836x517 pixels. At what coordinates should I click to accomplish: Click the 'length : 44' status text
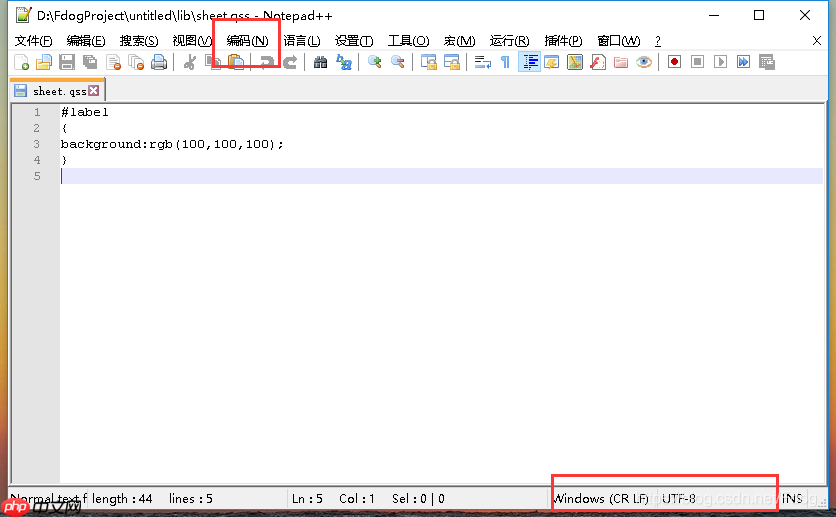tap(122, 499)
